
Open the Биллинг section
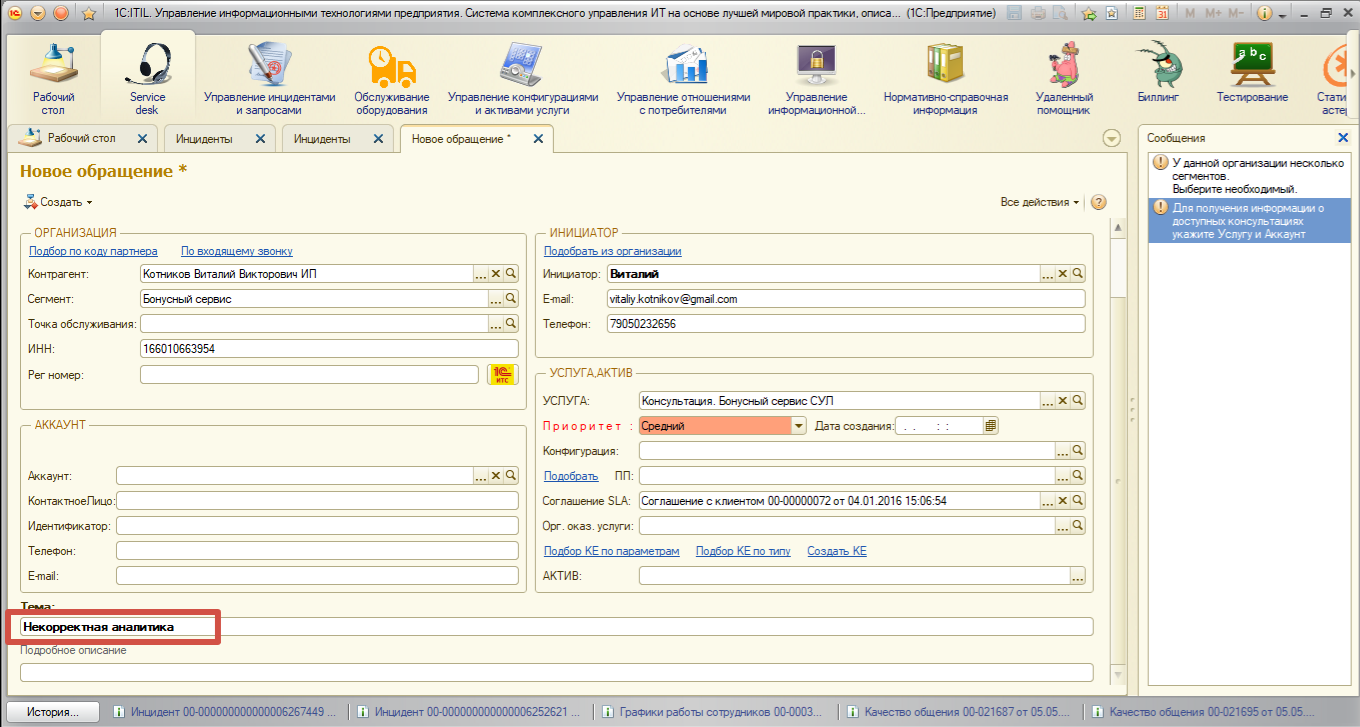(x=1158, y=70)
